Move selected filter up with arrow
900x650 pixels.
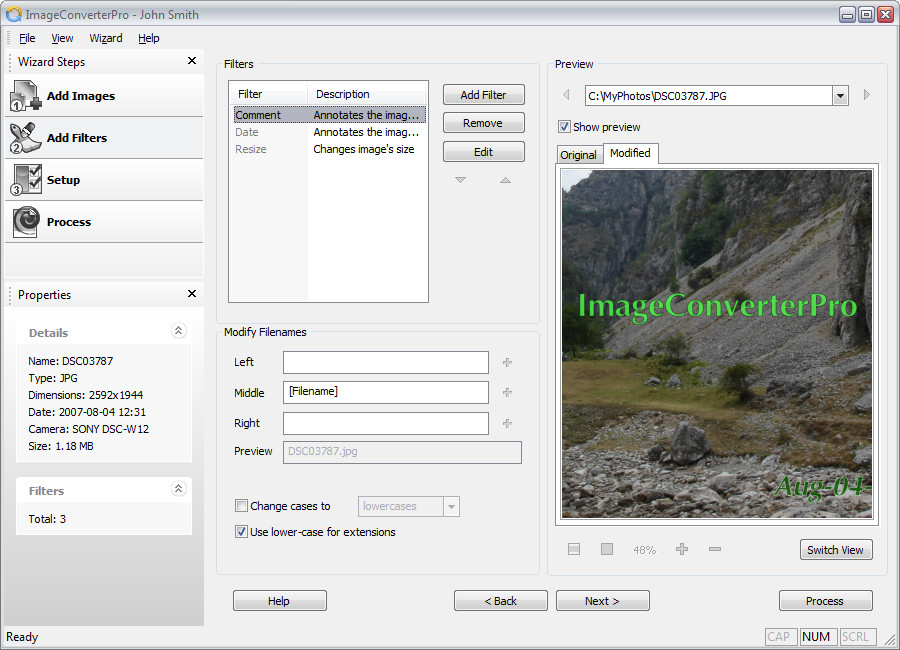coord(505,180)
